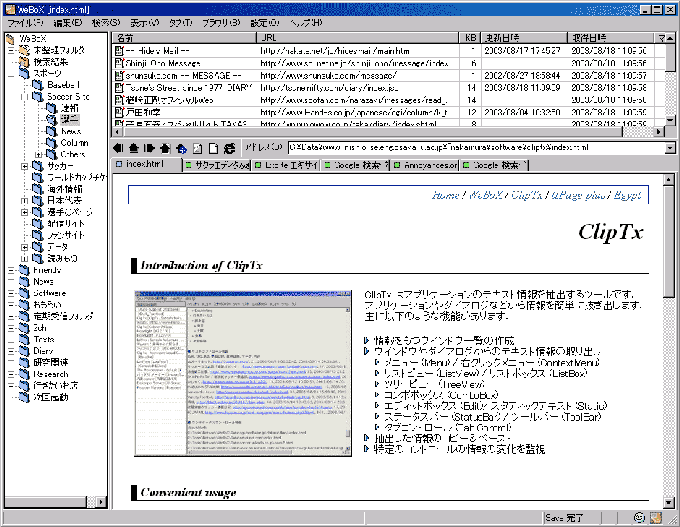Expand the データ folder
This screenshot has width=680, height=527.
pyautogui.click(x=25, y=247)
